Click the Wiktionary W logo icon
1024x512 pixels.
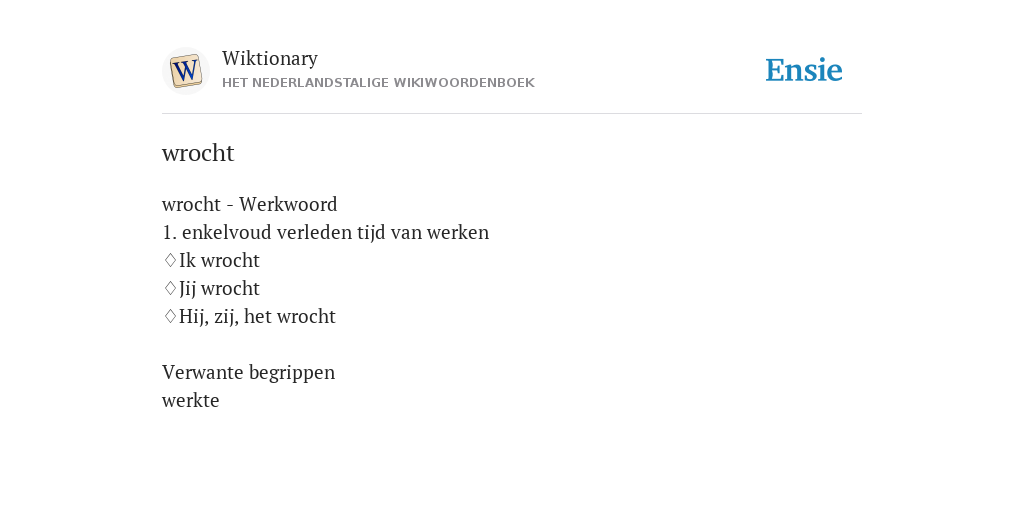click(x=185, y=71)
